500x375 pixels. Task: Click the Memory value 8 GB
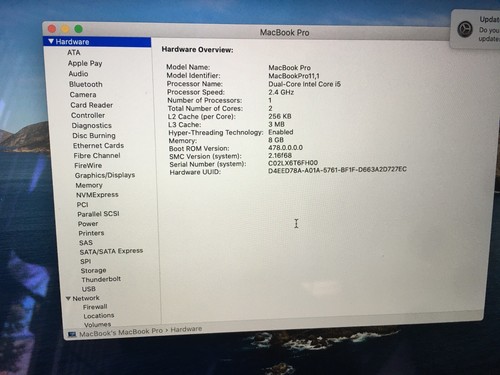[x=276, y=140]
